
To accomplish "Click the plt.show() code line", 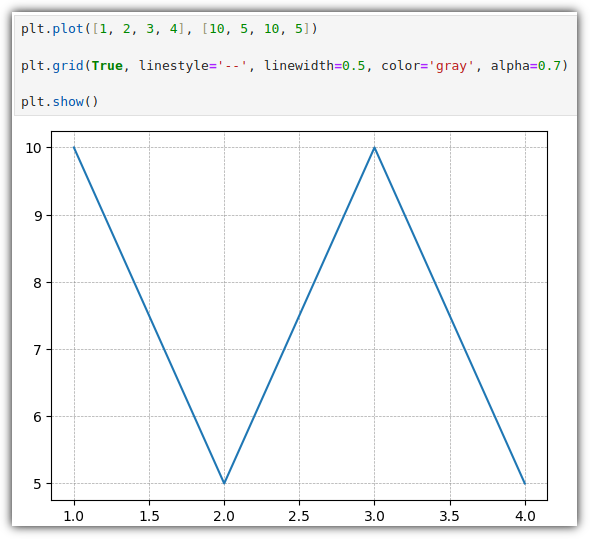I will (x=59, y=102).
